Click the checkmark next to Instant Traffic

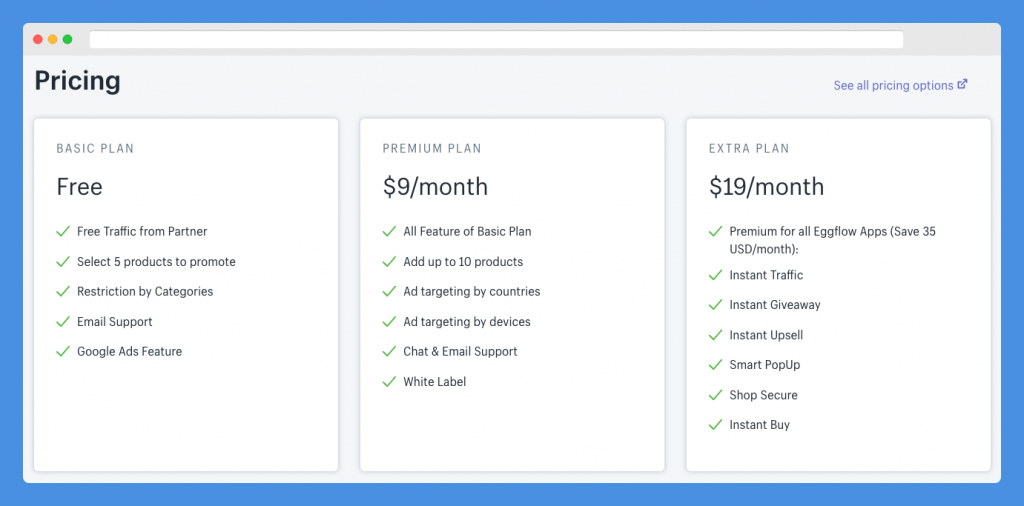pos(715,275)
